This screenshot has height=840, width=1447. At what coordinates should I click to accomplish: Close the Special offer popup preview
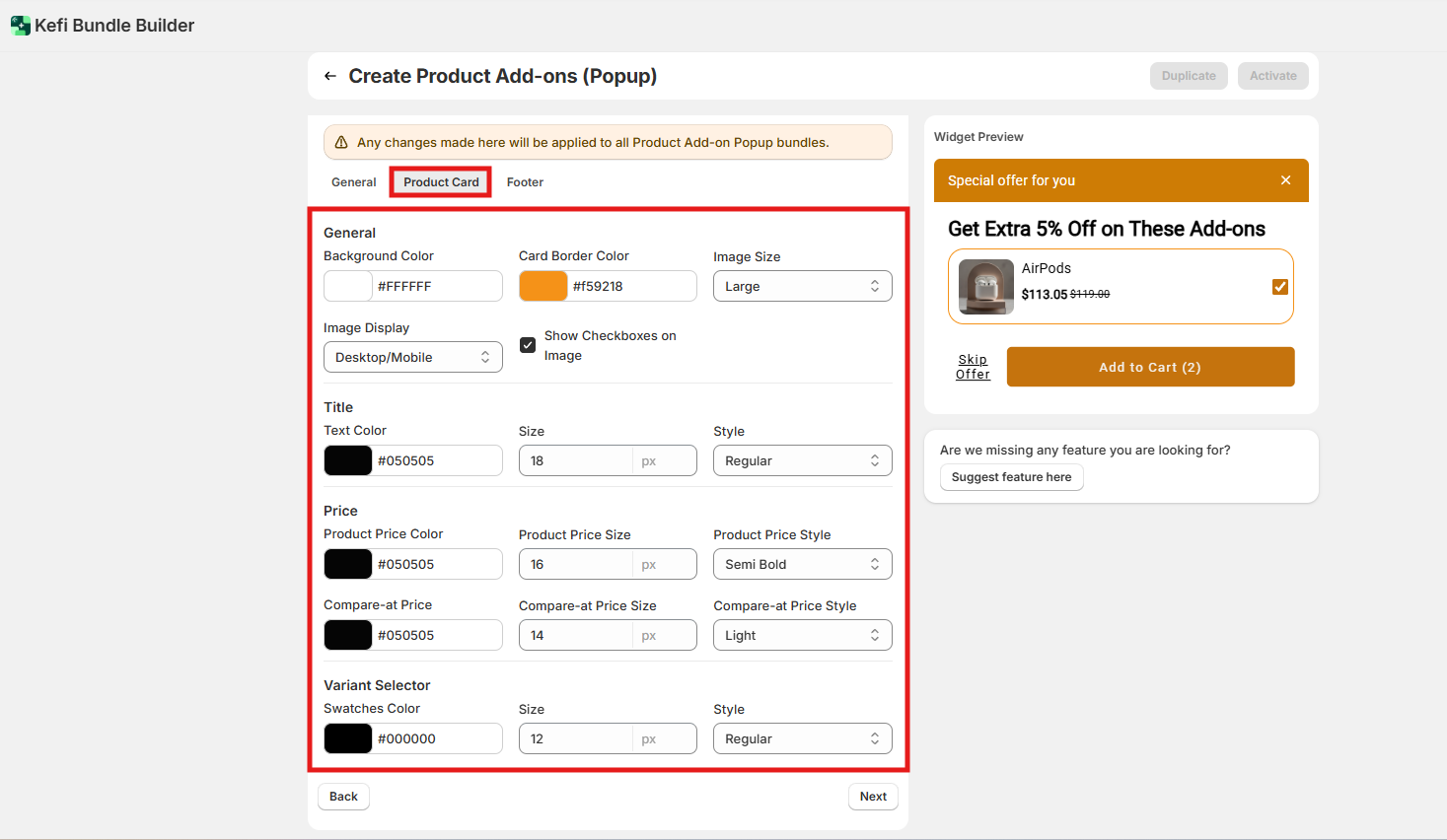click(x=1285, y=180)
